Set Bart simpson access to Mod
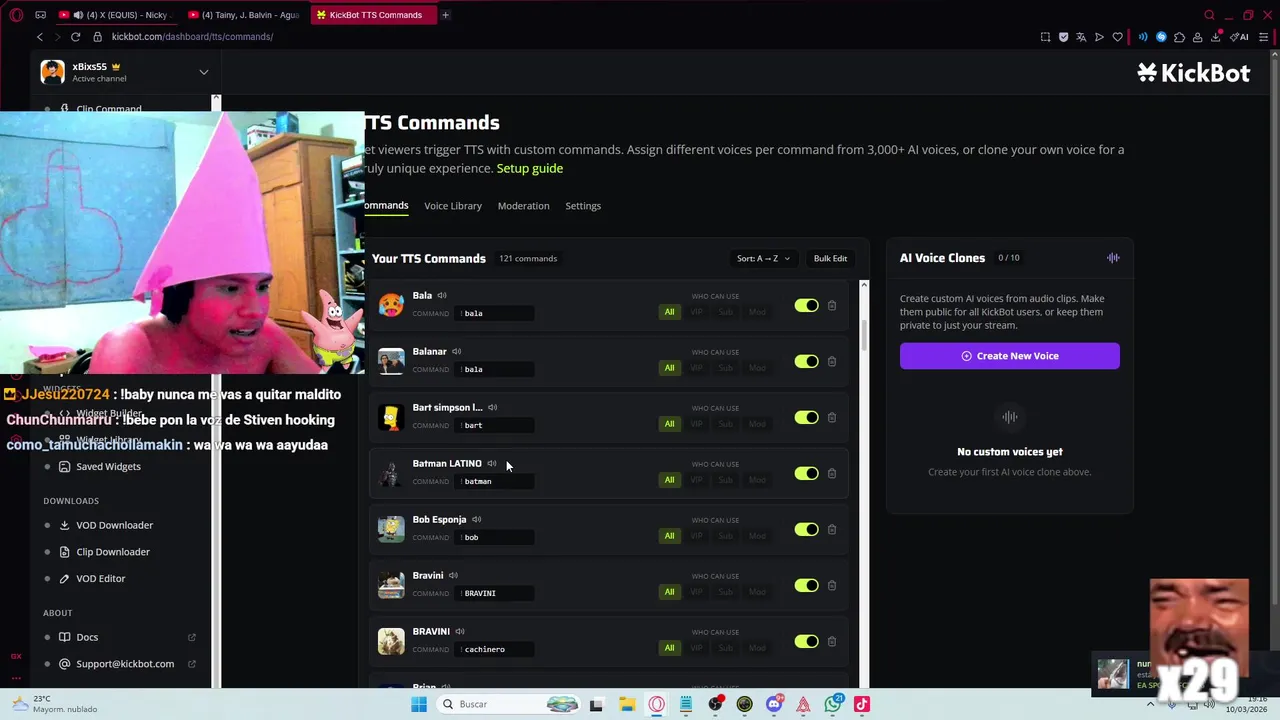 (757, 424)
